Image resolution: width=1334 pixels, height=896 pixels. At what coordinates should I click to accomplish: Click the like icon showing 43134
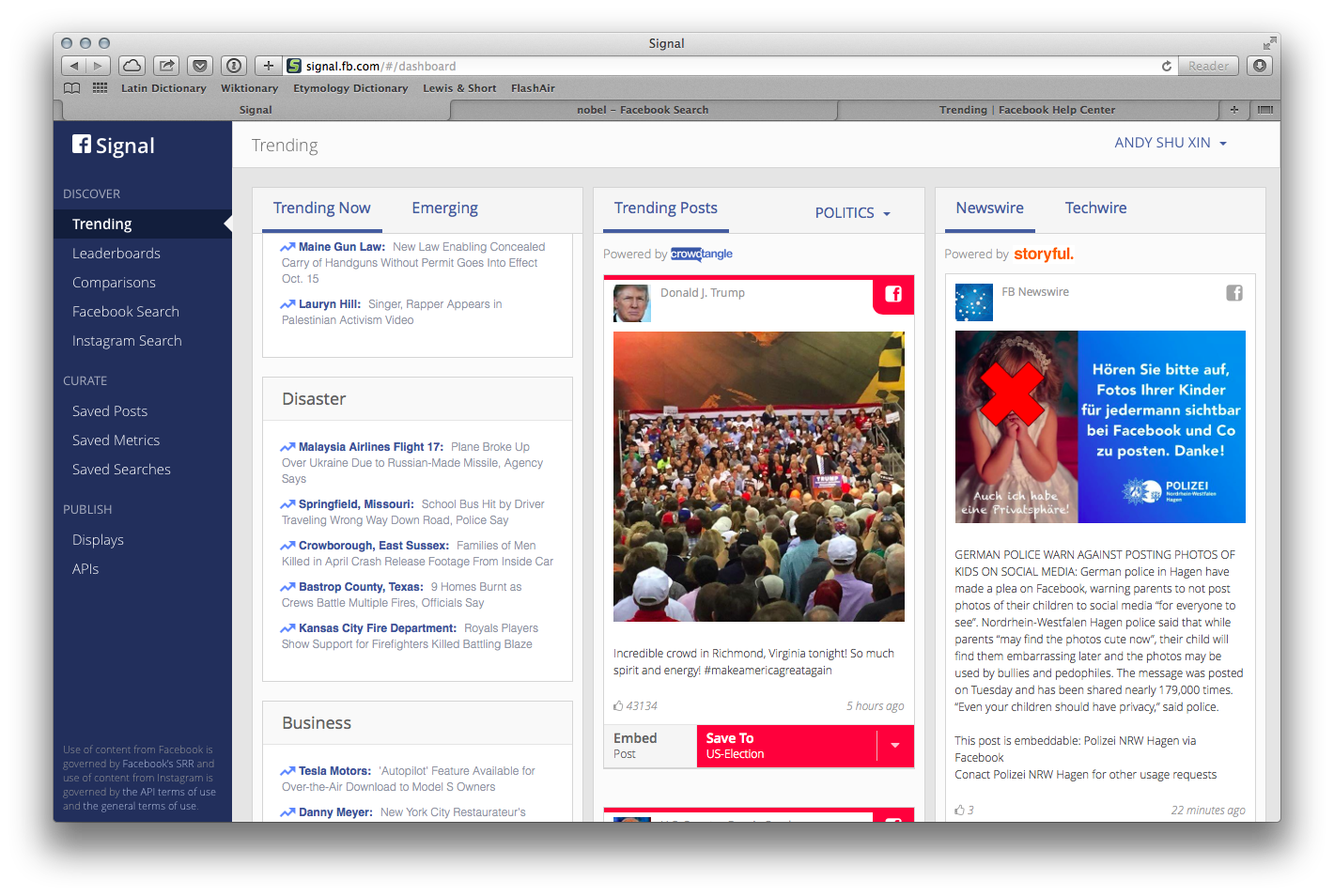coord(618,706)
